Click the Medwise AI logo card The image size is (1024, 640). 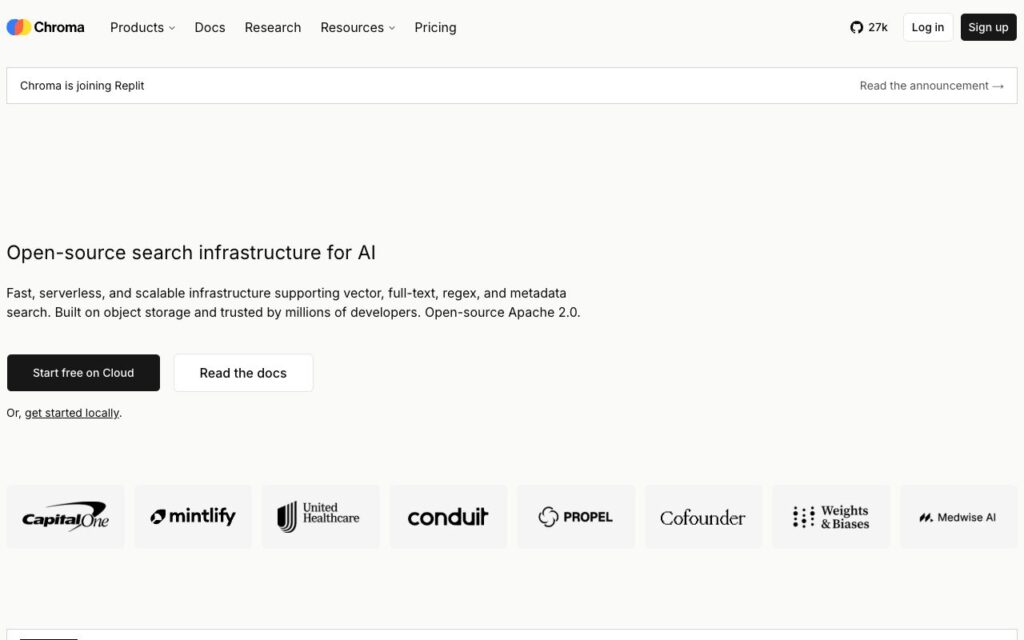tap(958, 517)
